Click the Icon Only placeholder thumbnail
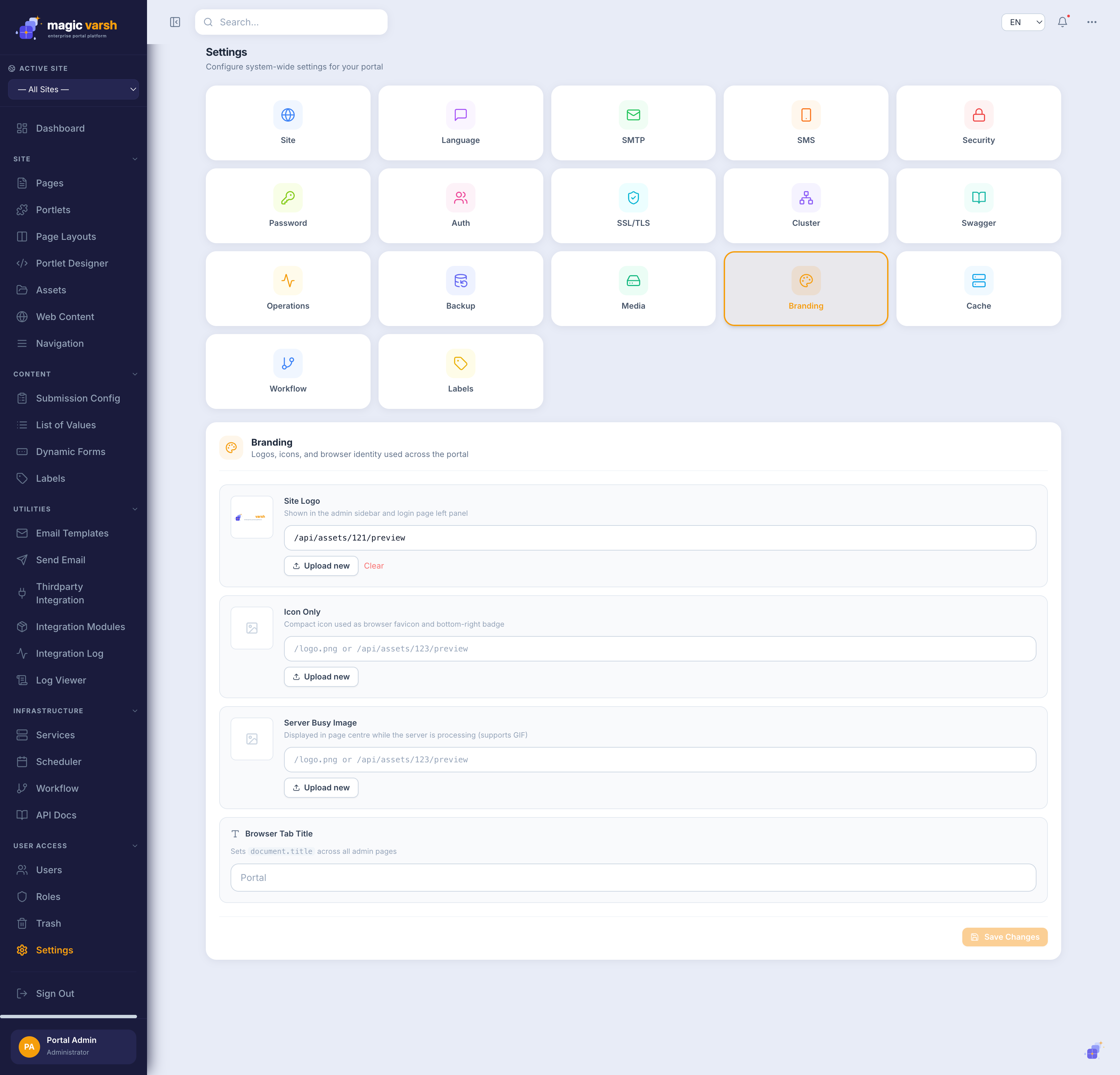 (x=251, y=628)
